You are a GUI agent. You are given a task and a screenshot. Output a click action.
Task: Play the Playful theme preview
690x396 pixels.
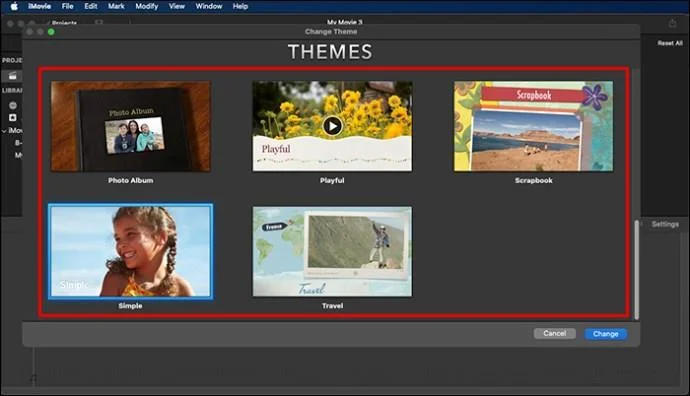(333, 126)
